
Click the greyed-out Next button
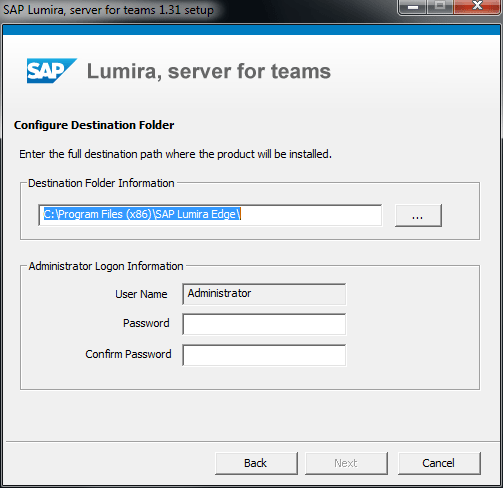tap(346, 463)
